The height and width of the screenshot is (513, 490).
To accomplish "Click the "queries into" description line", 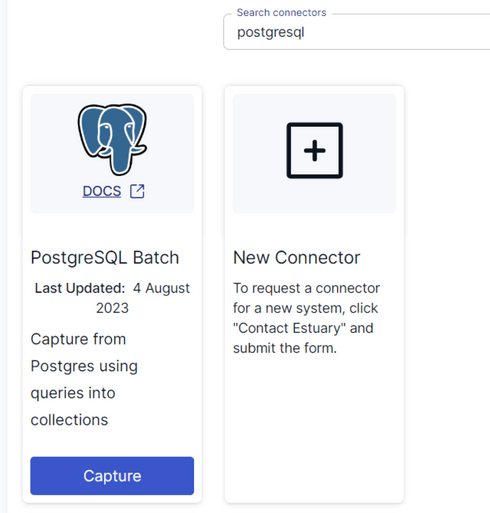I will (x=73, y=393).
